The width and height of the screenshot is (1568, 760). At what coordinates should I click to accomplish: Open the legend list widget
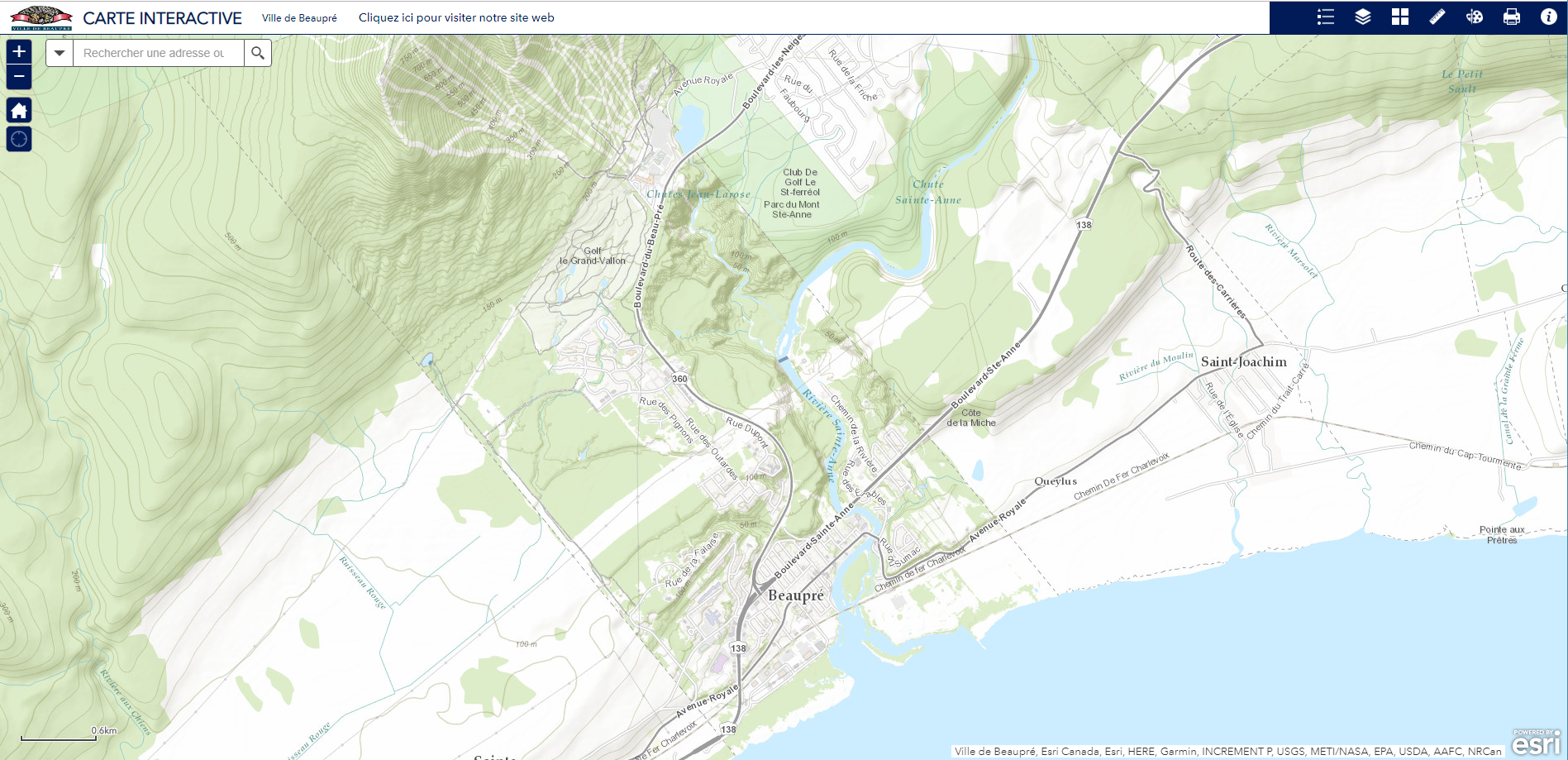click(x=1325, y=17)
